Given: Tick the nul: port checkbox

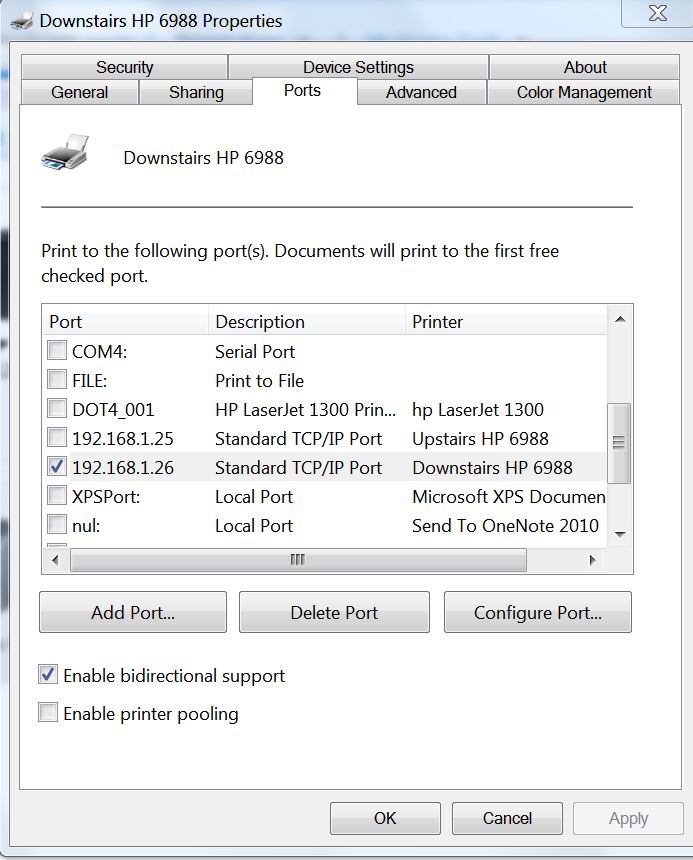Looking at the screenshot, I should coord(56,524).
